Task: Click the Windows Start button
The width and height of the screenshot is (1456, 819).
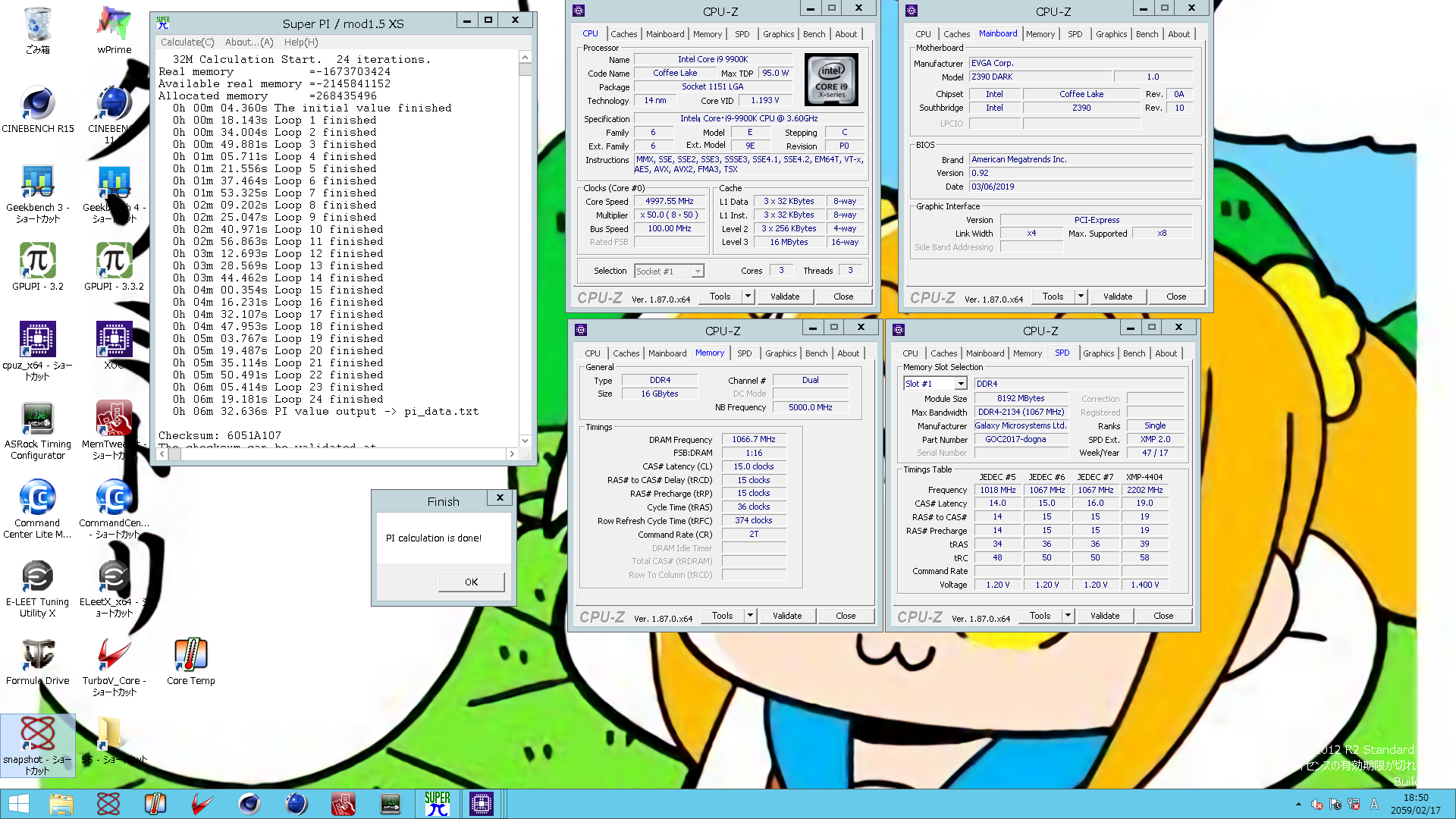Action: (x=18, y=804)
